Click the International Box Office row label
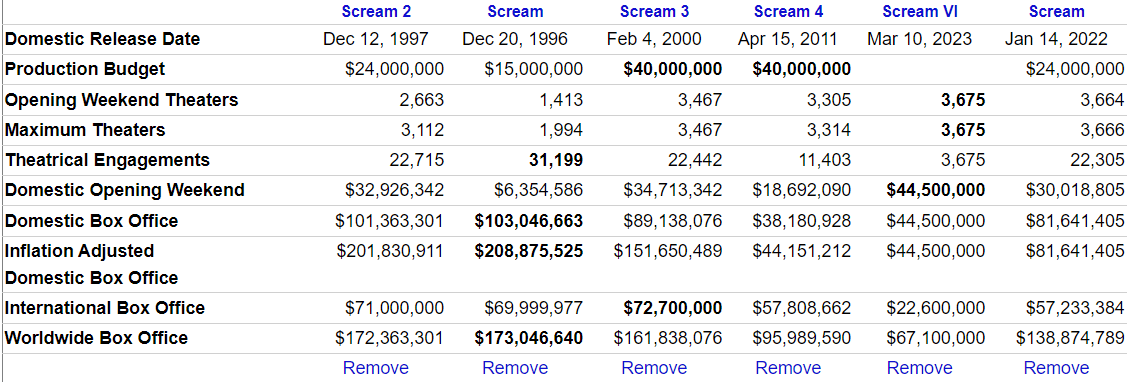The width and height of the screenshot is (1127, 382). 105,308
